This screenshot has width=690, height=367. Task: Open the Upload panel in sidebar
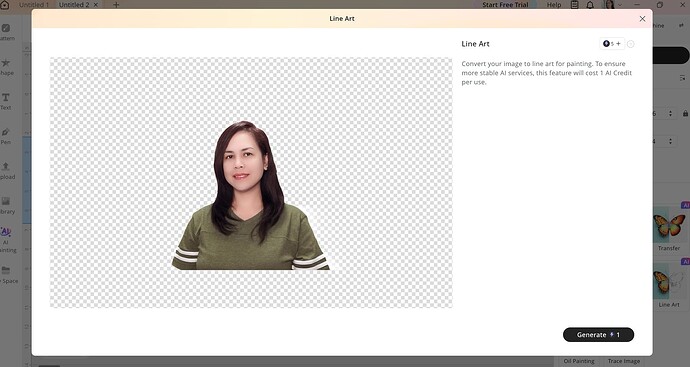[6, 171]
